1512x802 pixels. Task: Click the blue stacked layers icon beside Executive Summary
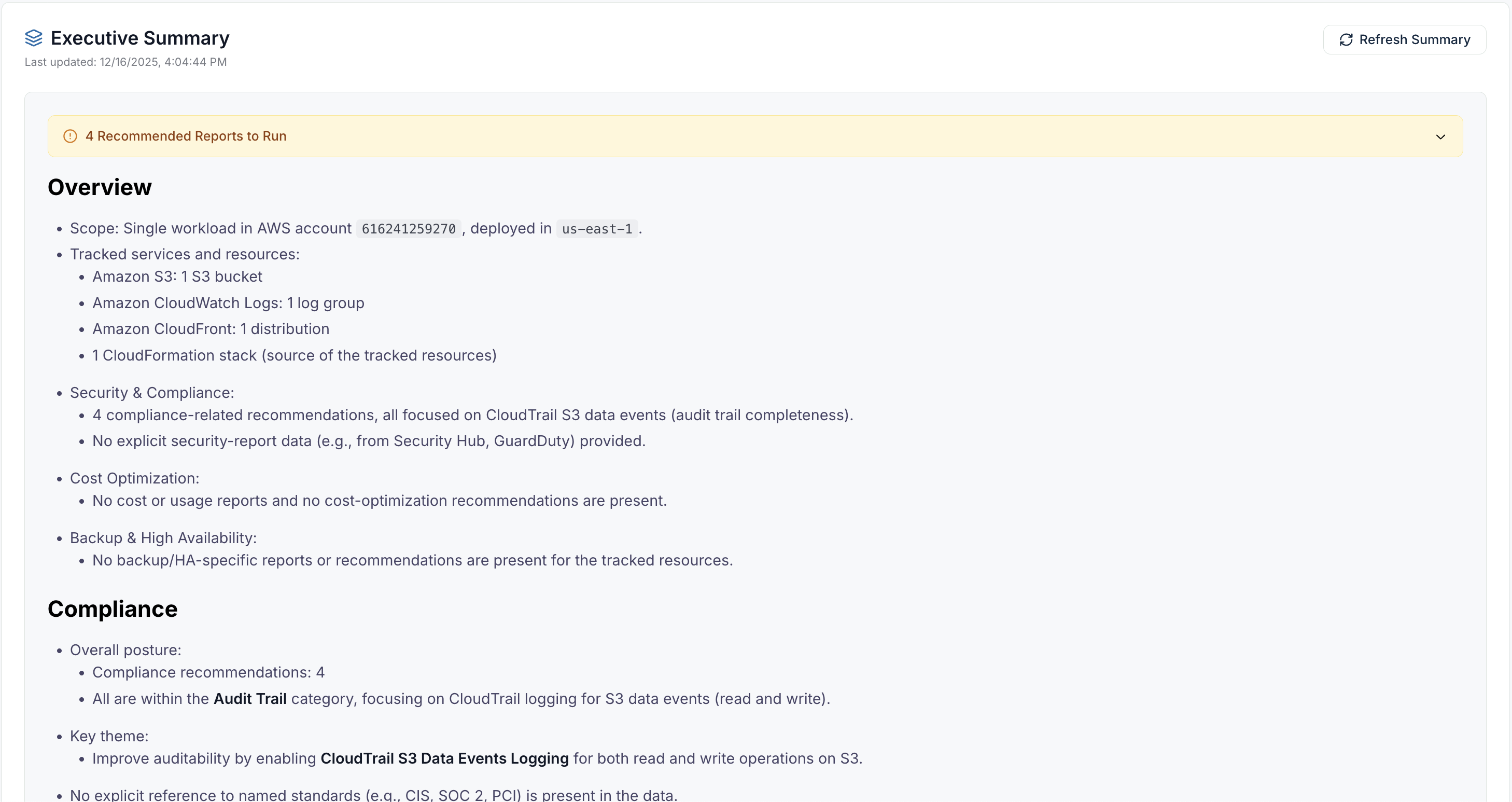[x=34, y=37]
